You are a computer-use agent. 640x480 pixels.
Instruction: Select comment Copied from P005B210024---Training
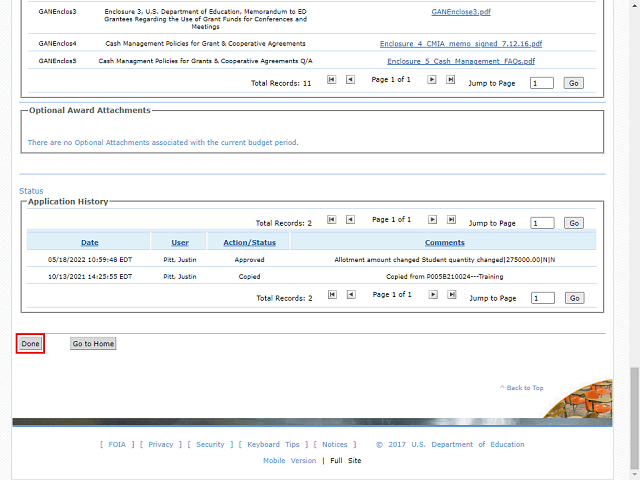(x=444, y=277)
